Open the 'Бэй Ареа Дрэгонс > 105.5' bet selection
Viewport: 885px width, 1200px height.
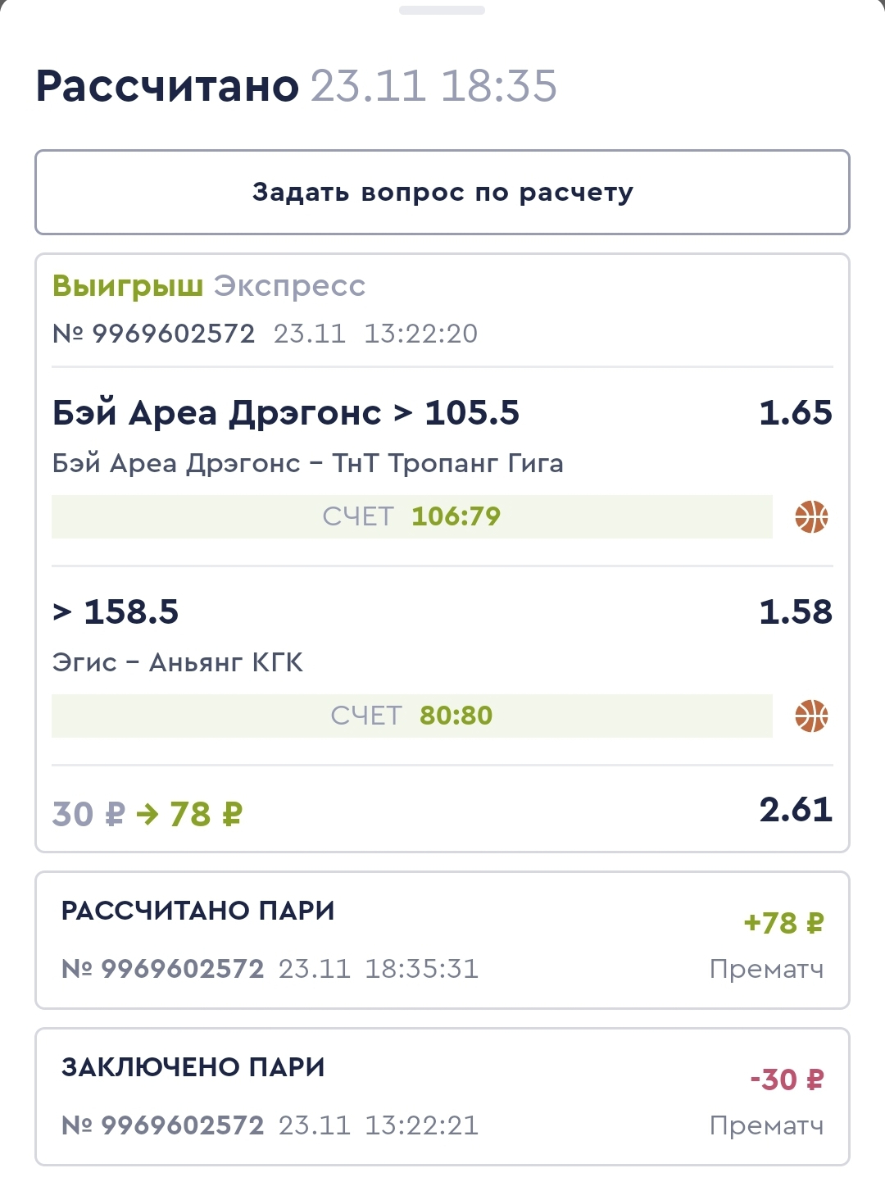(x=286, y=412)
